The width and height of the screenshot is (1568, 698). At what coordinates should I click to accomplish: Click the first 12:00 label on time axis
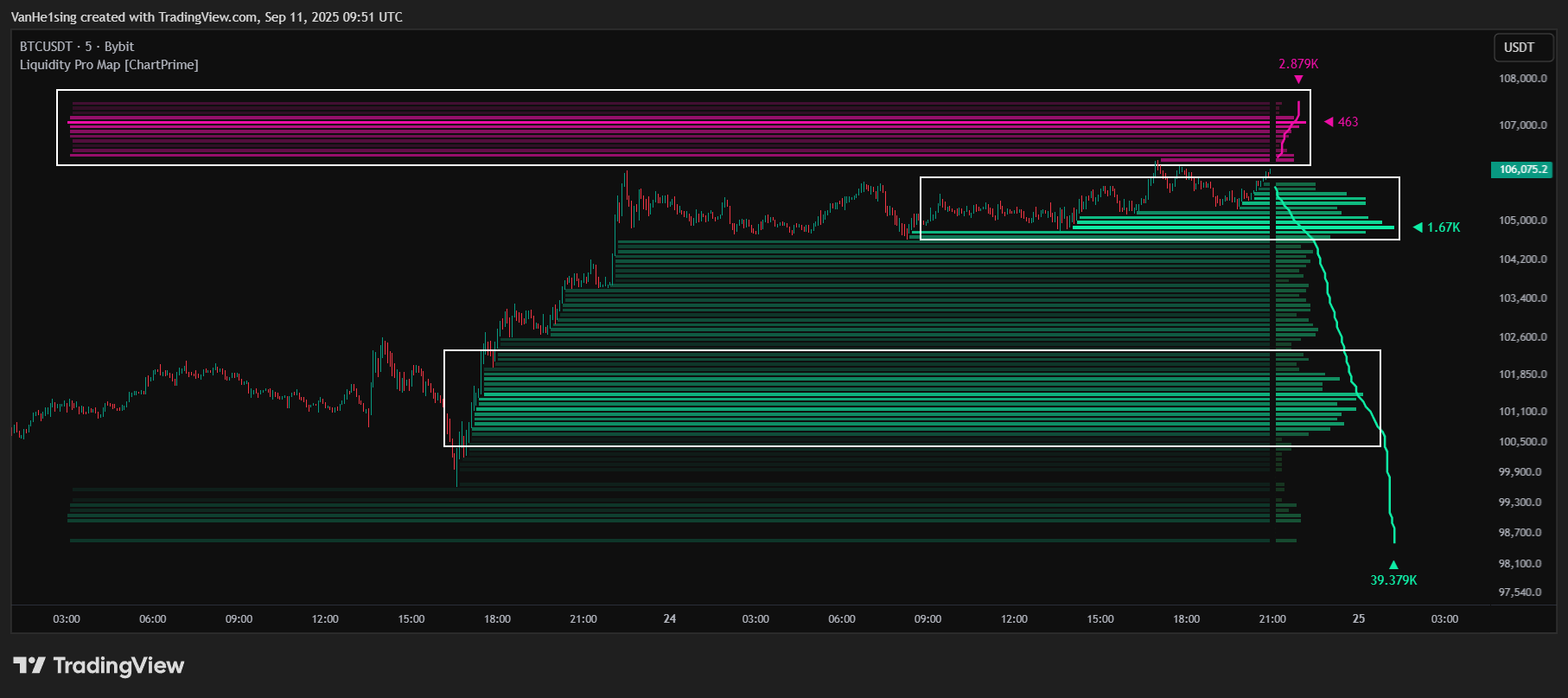[x=325, y=619]
